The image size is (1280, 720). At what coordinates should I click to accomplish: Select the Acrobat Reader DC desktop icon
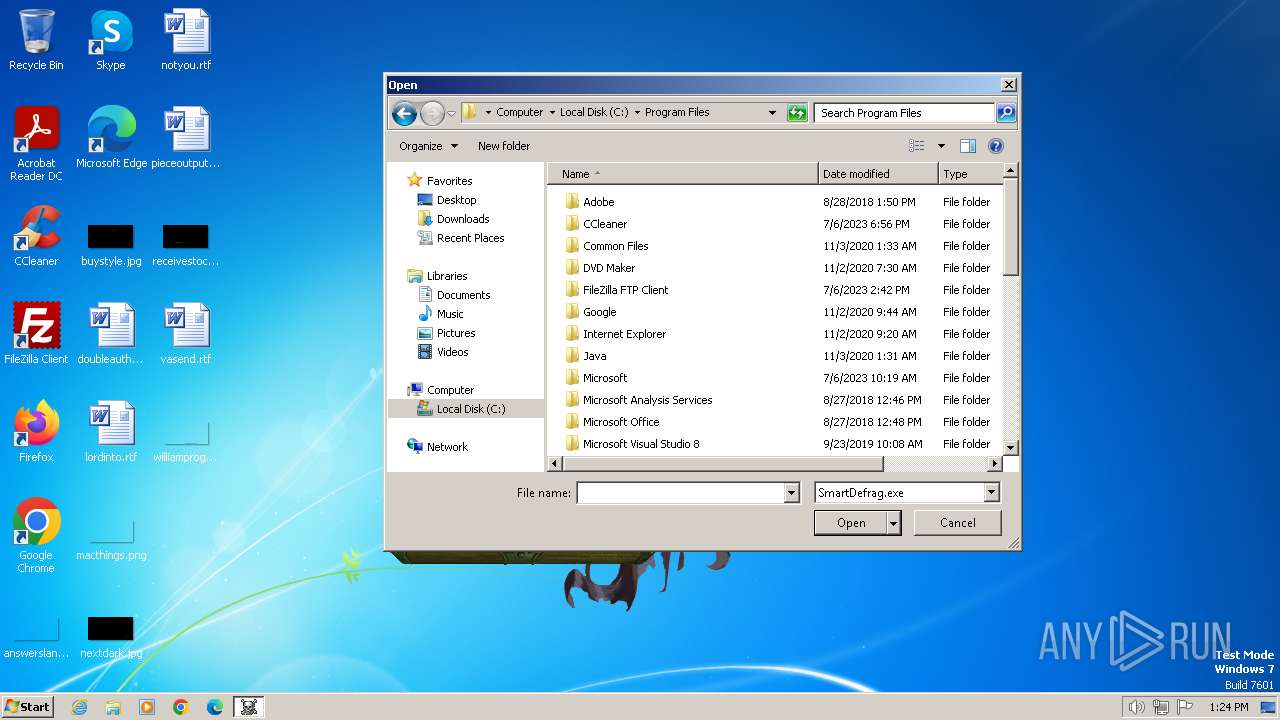coord(36,144)
